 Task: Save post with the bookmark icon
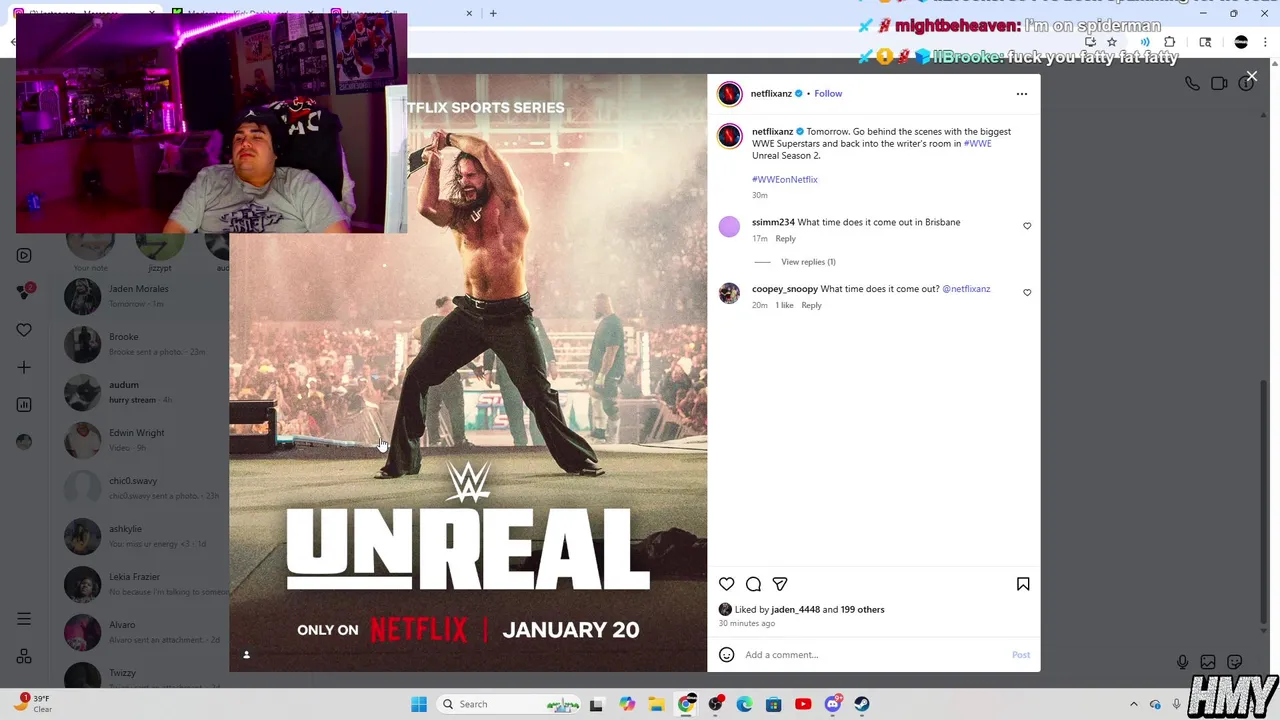click(1023, 584)
